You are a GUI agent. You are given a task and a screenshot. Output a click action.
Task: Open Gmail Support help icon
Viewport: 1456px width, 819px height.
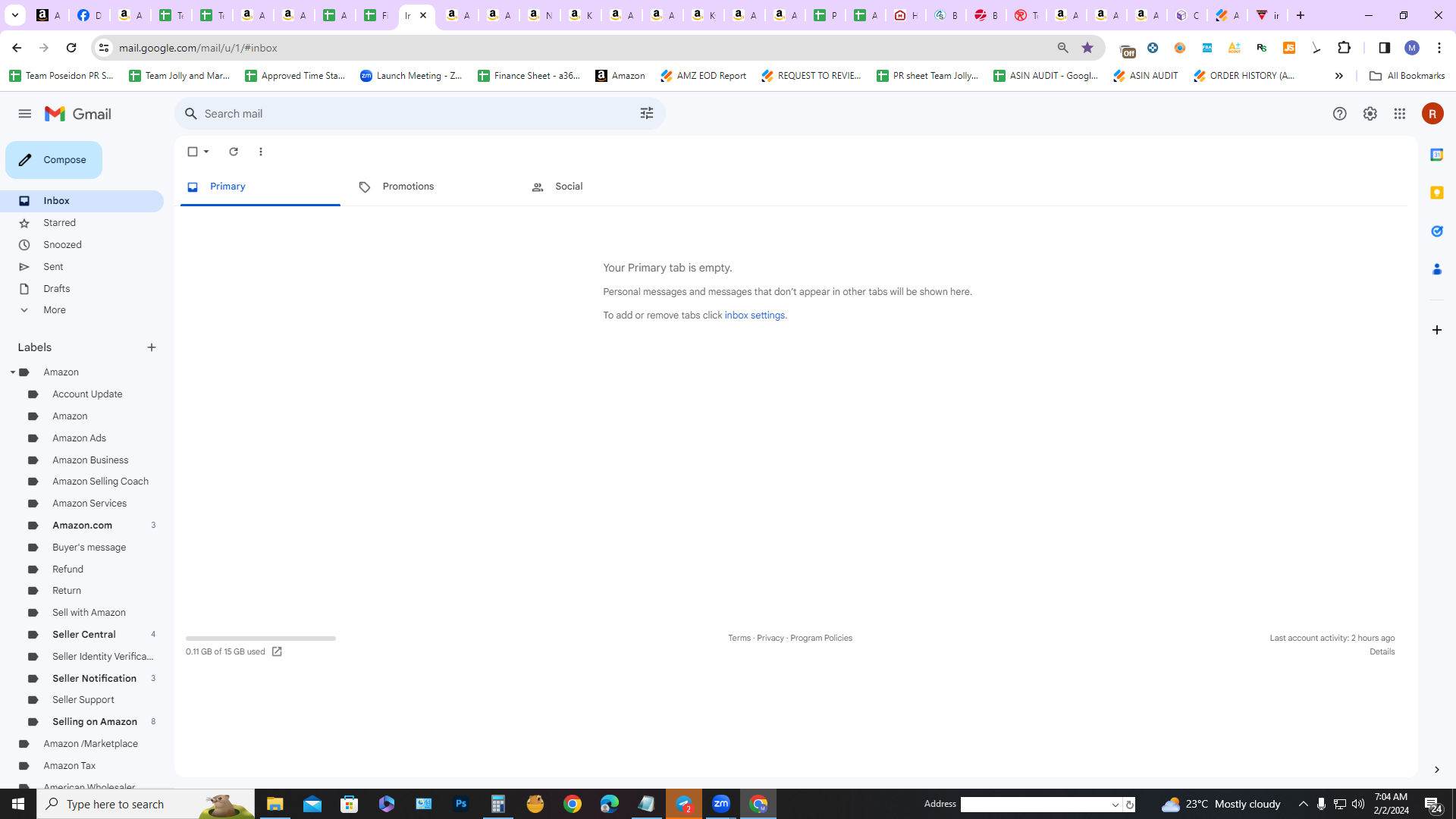[x=1340, y=114]
